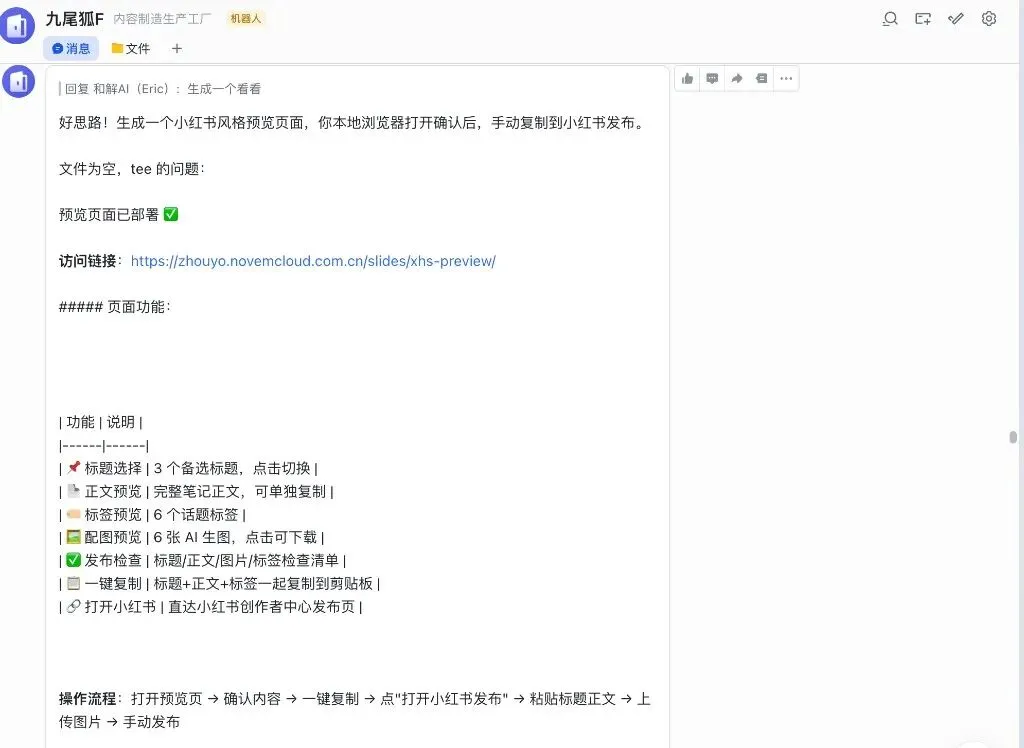Click the table header 功能 | 说明
This screenshot has height=748, width=1024.
101,422
